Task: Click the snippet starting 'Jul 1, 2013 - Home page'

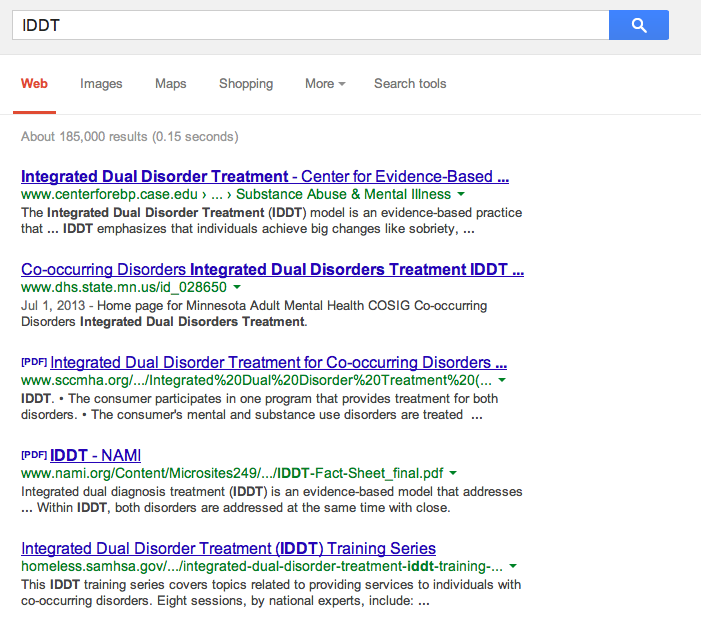Action: 254,314
